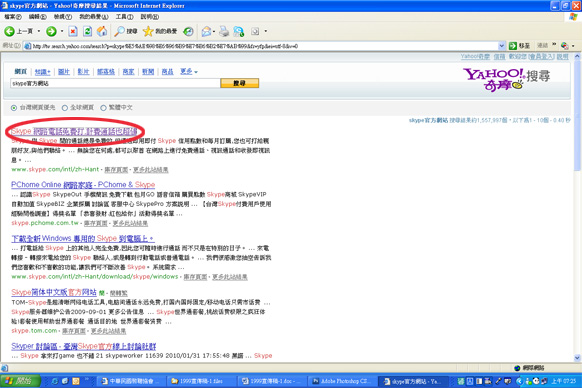Click the Skype toolbar icon

(x=238, y=32)
